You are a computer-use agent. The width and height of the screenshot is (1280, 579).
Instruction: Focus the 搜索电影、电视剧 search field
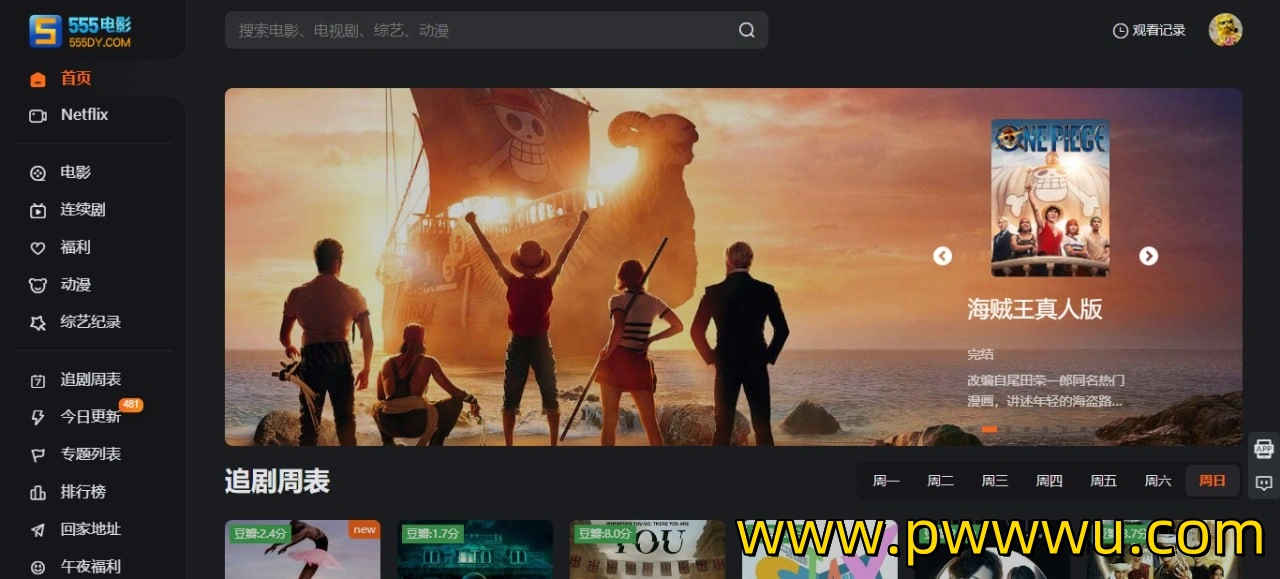point(496,30)
